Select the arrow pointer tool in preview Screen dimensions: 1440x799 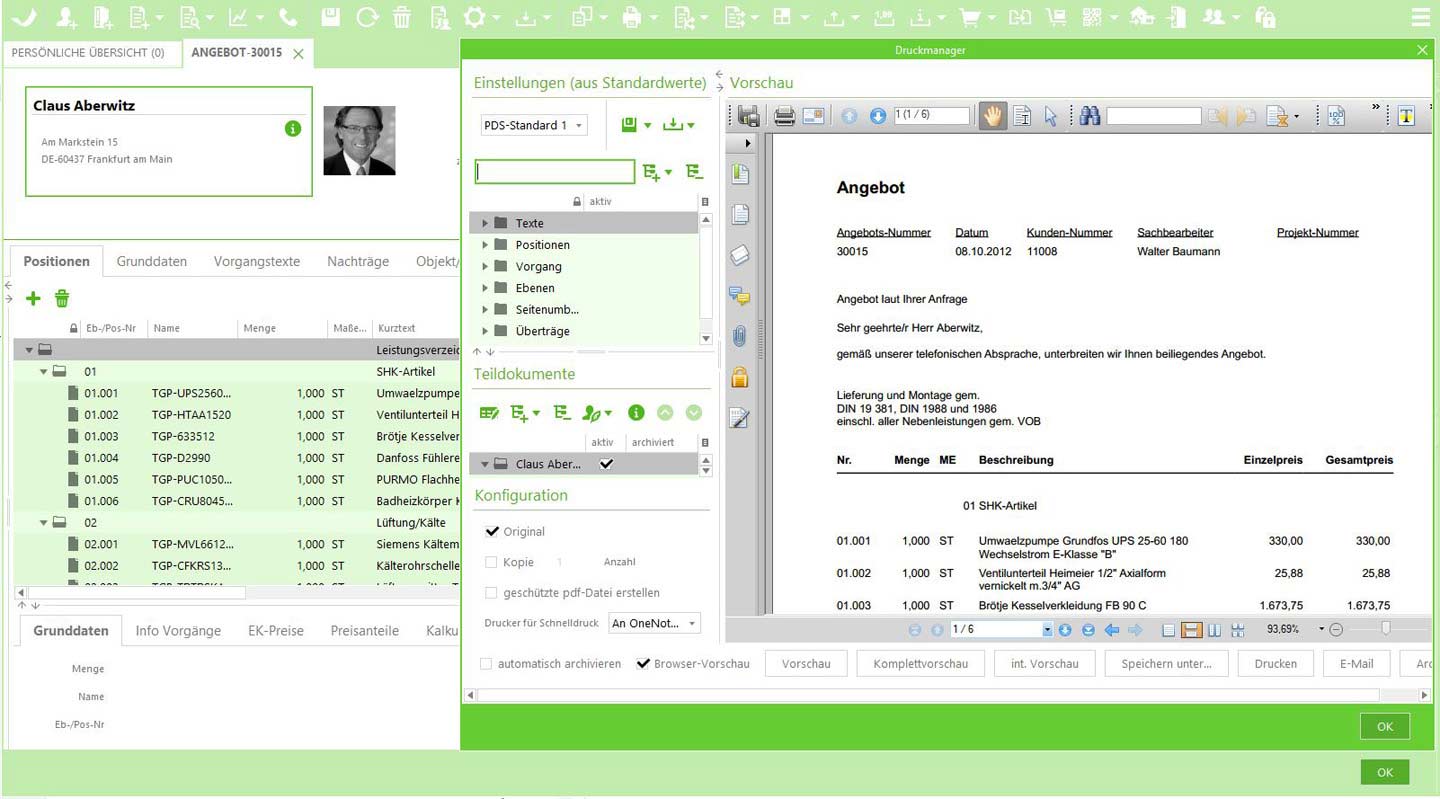(1051, 116)
